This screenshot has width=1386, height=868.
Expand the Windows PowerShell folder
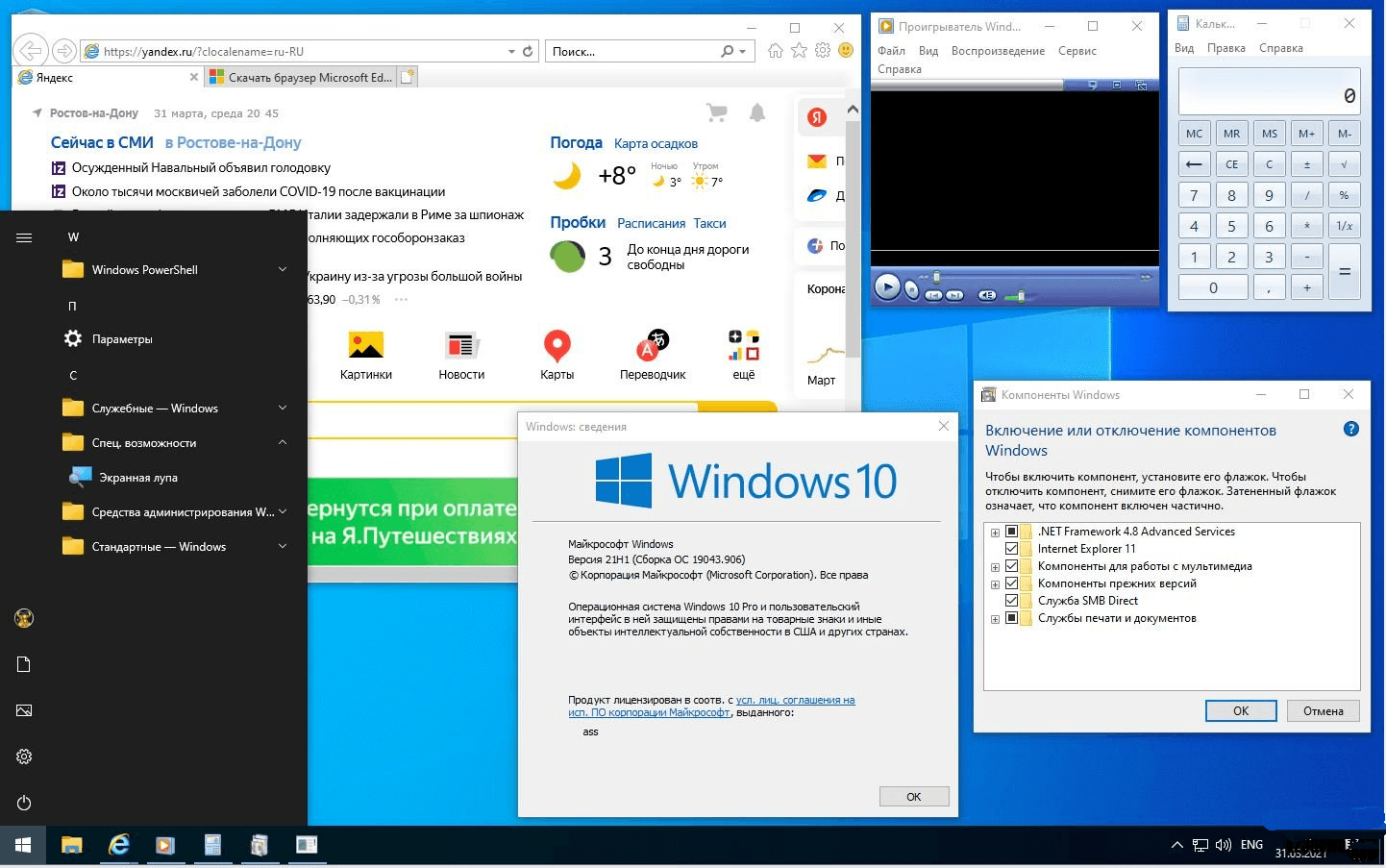283,270
